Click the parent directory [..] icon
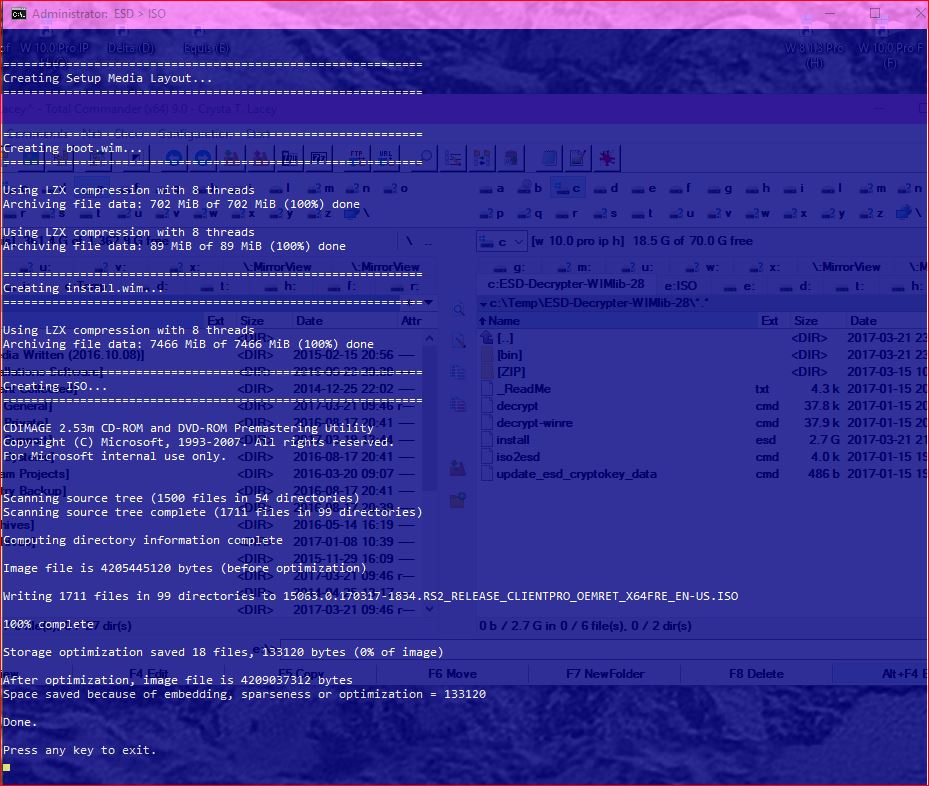This screenshot has height=786, width=929. click(x=487, y=338)
